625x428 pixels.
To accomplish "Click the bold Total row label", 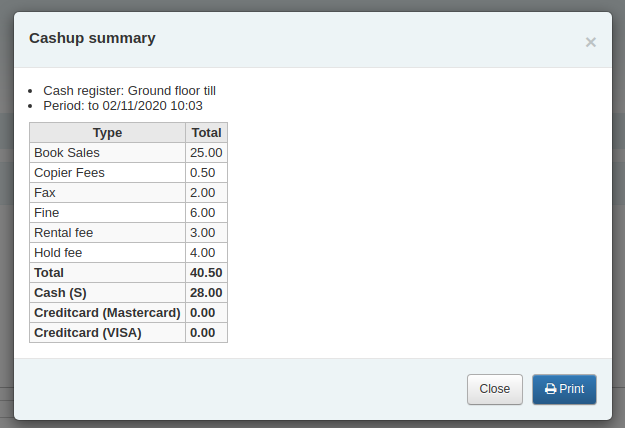I will [x=49, y=273].
